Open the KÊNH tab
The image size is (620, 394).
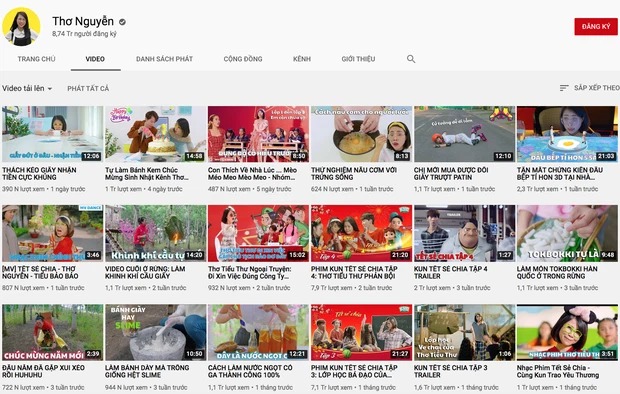tap(302, 59)
